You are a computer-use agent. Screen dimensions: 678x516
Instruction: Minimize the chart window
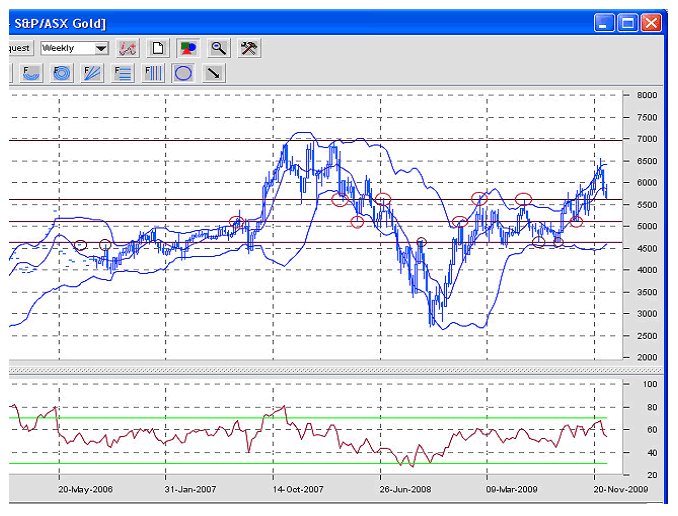[602, 21]
